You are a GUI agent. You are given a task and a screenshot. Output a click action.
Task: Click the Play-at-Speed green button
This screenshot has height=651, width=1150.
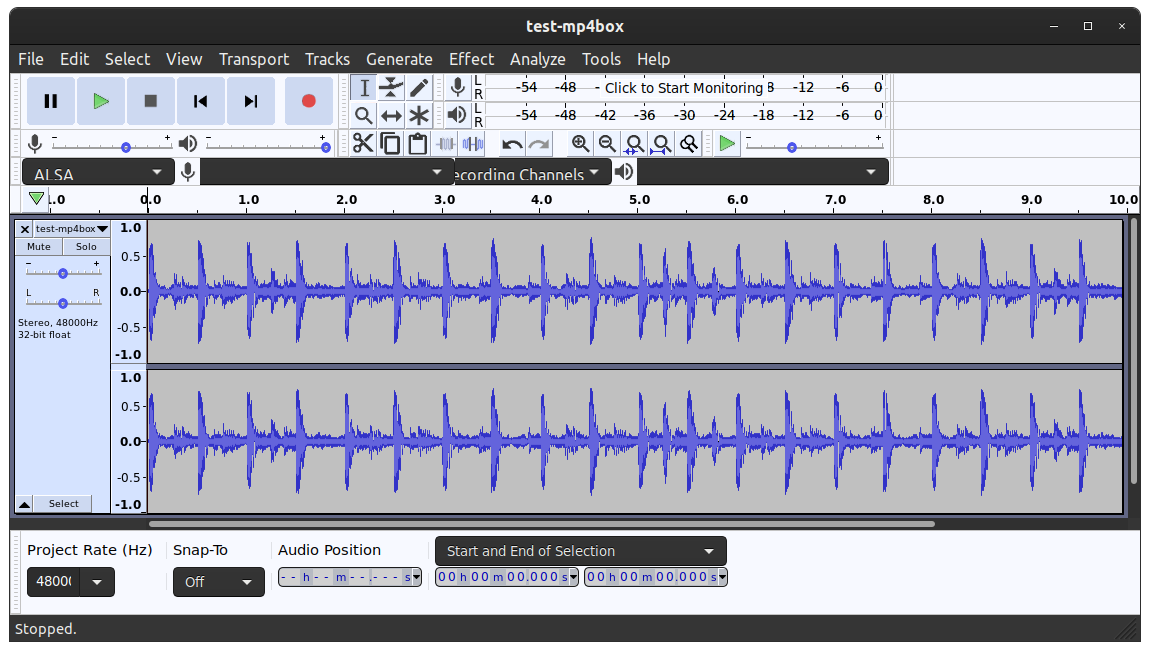pos(727,144)
